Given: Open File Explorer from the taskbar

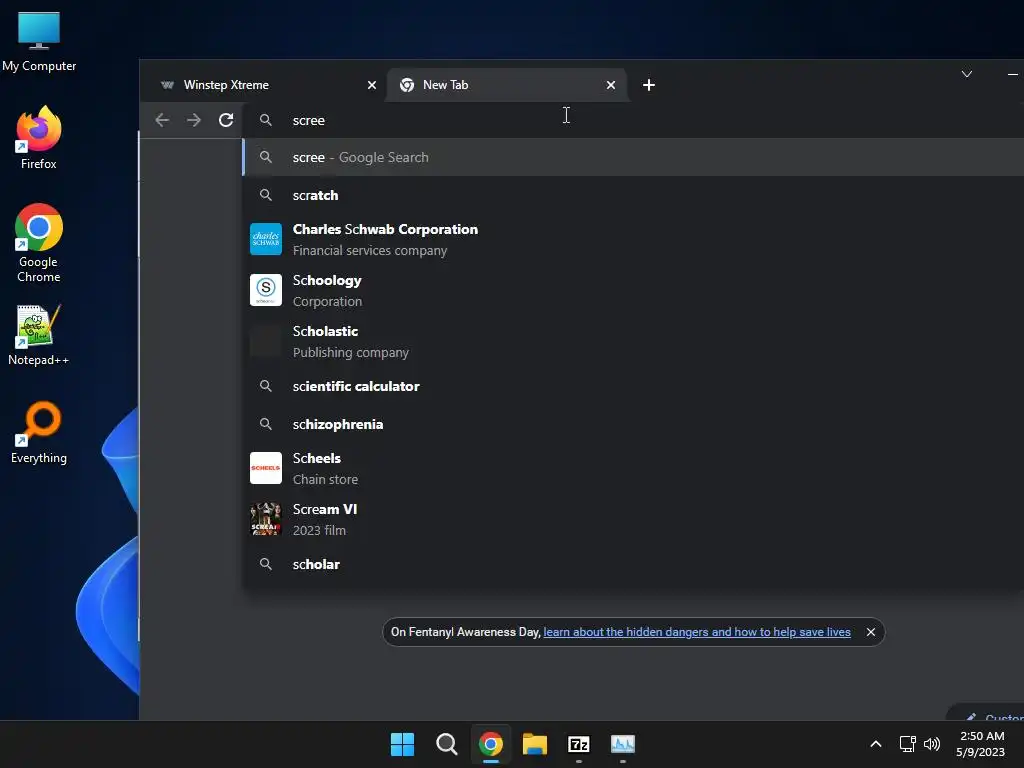Looking at the screenshot, I should (535, 744).
